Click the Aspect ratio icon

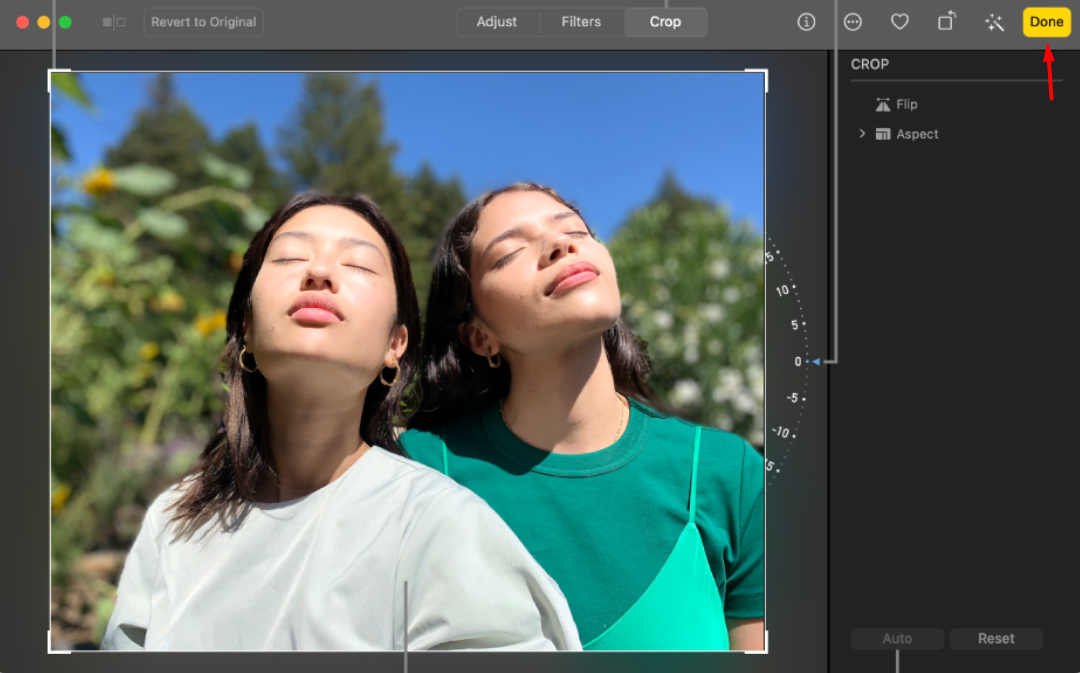coord(883,134)
